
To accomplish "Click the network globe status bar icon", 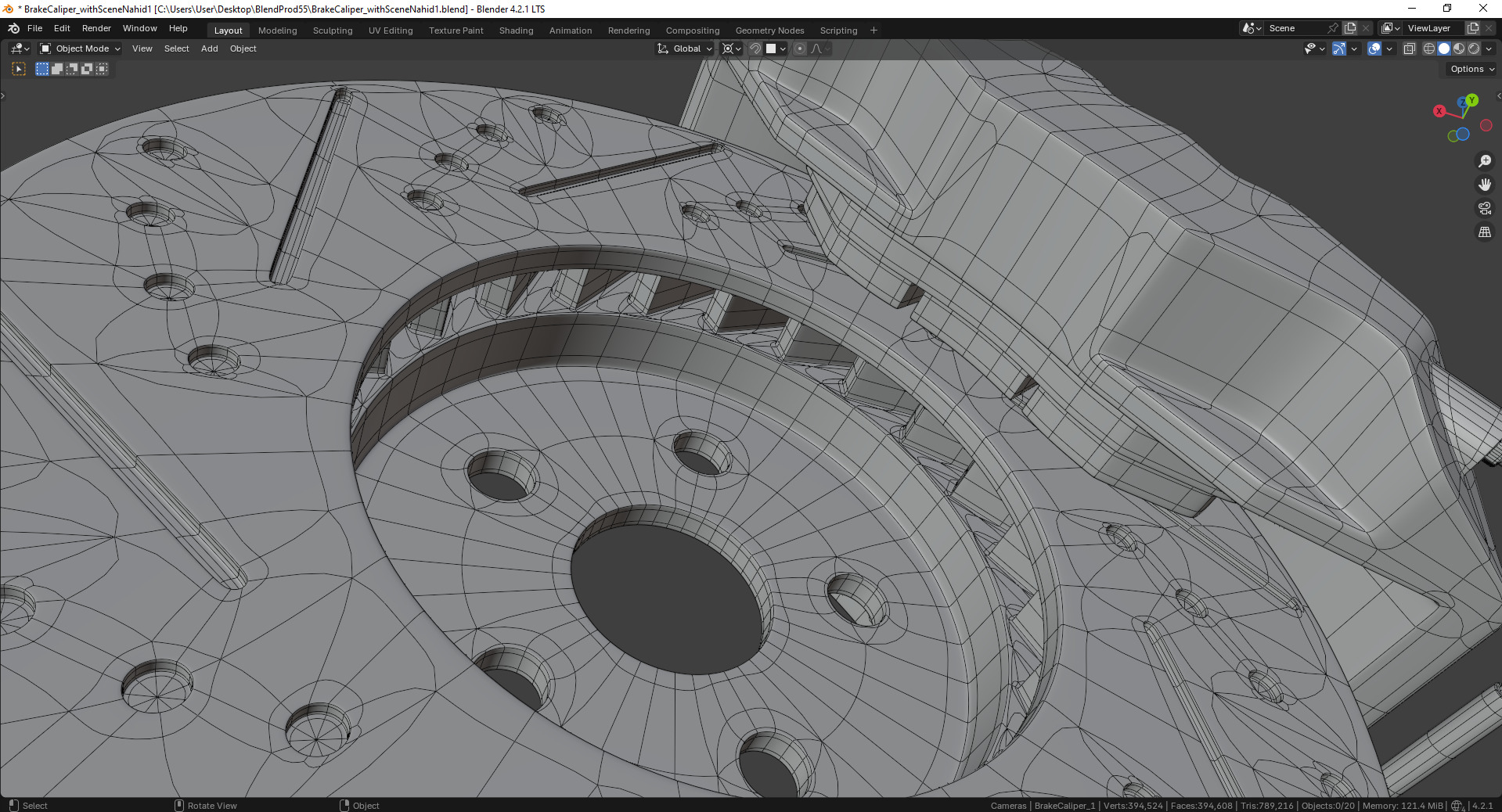I will tap(1457, 805).
